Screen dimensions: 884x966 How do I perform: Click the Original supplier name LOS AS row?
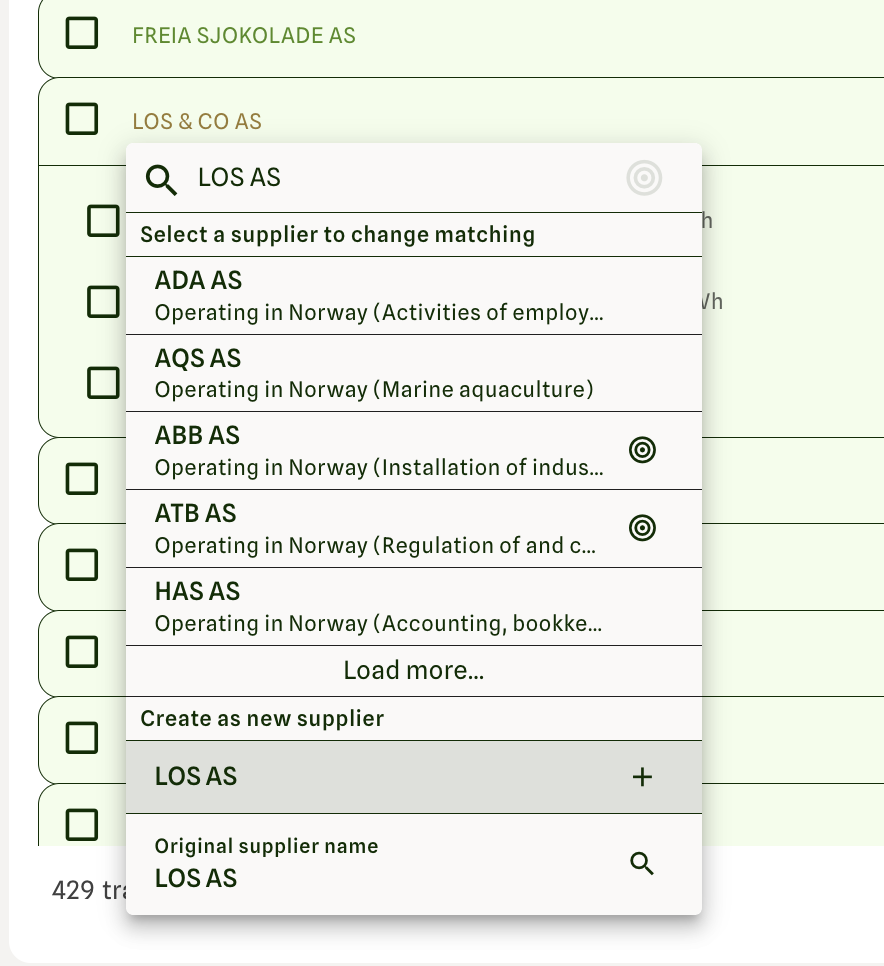point(414,864)
